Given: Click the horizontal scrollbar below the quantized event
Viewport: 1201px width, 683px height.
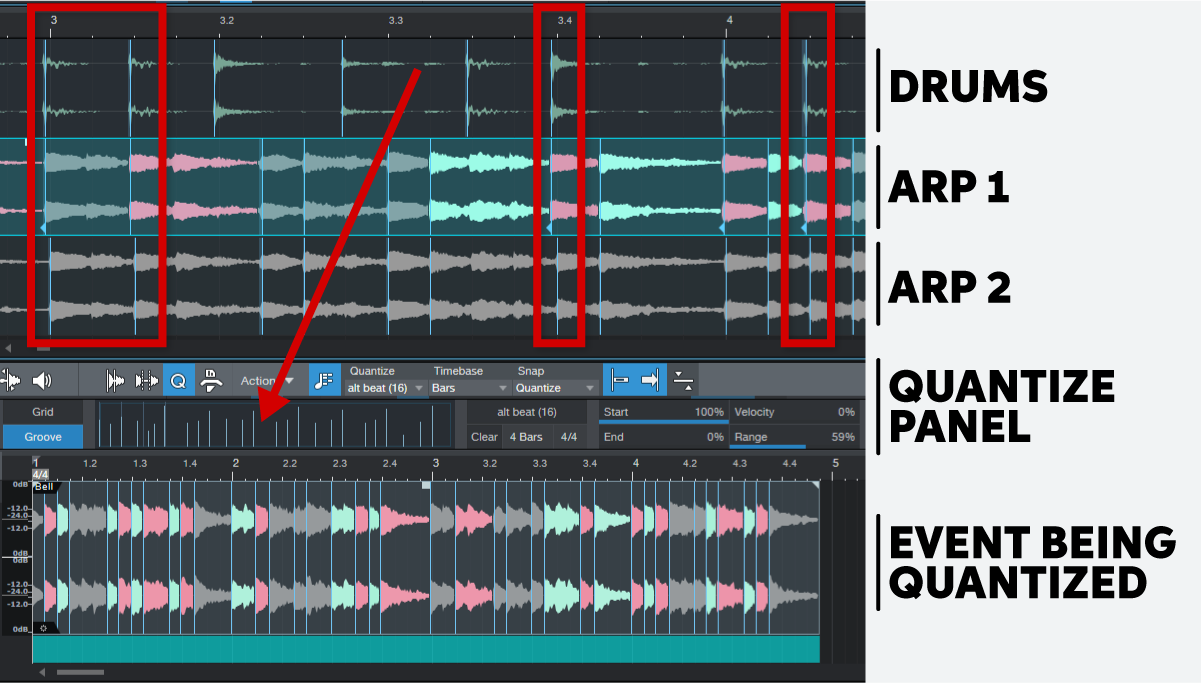Looking at the screenshot, I should pos(80,673).
